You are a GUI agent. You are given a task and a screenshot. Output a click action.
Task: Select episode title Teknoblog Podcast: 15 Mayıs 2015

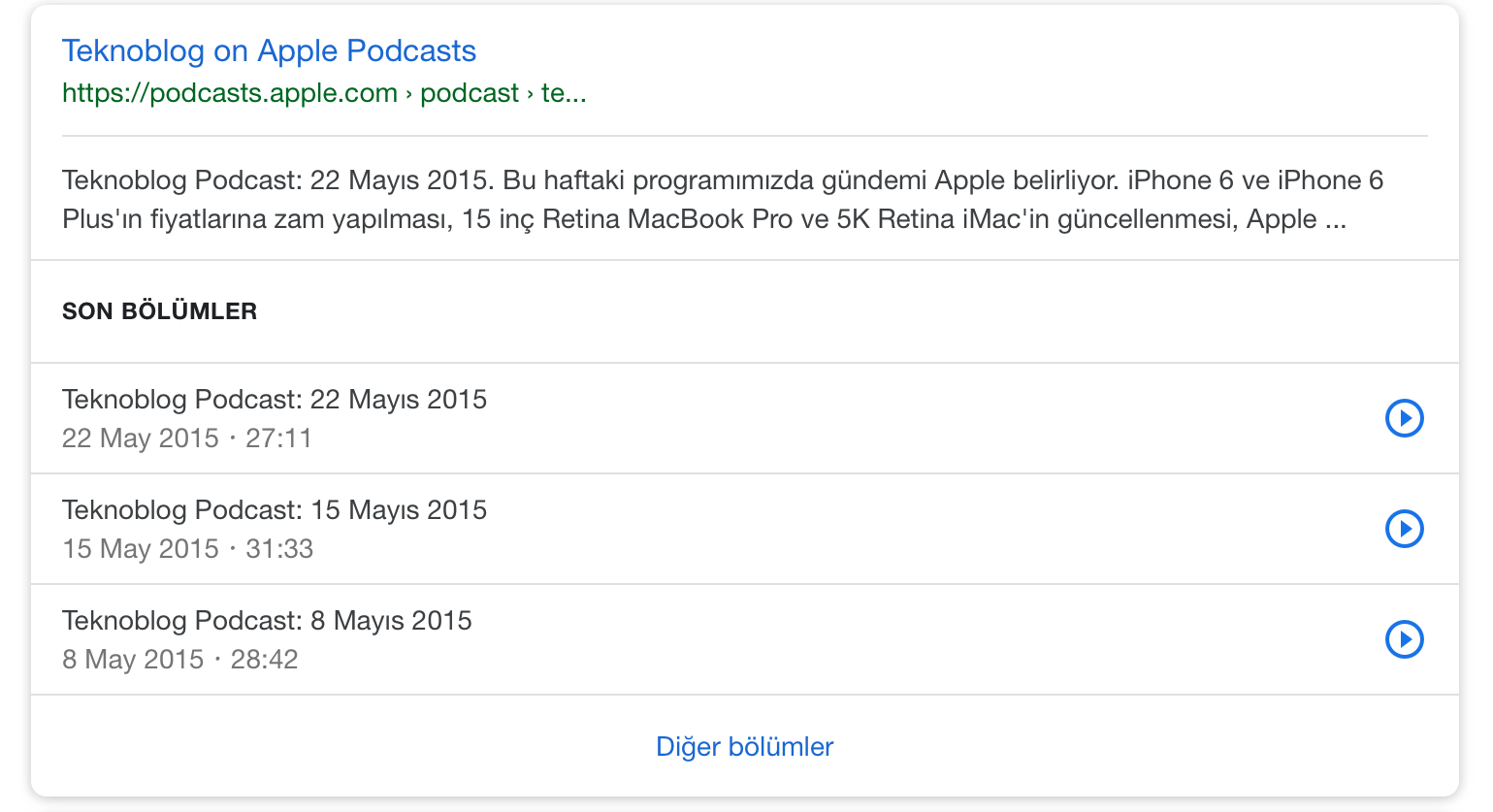[x=275, y=509]
